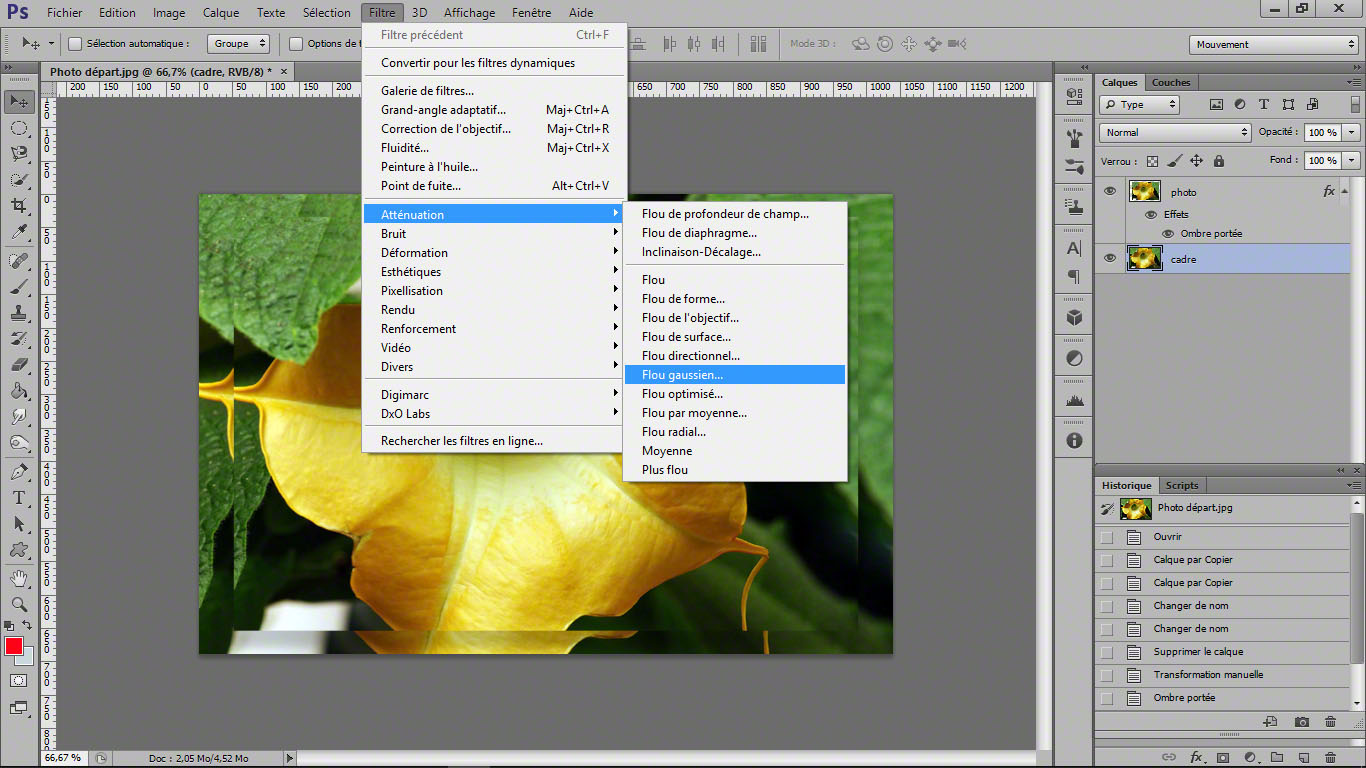Open the Adjustments panel icon
This screenshot has width=1366, height=768.
coord(1074,358)
